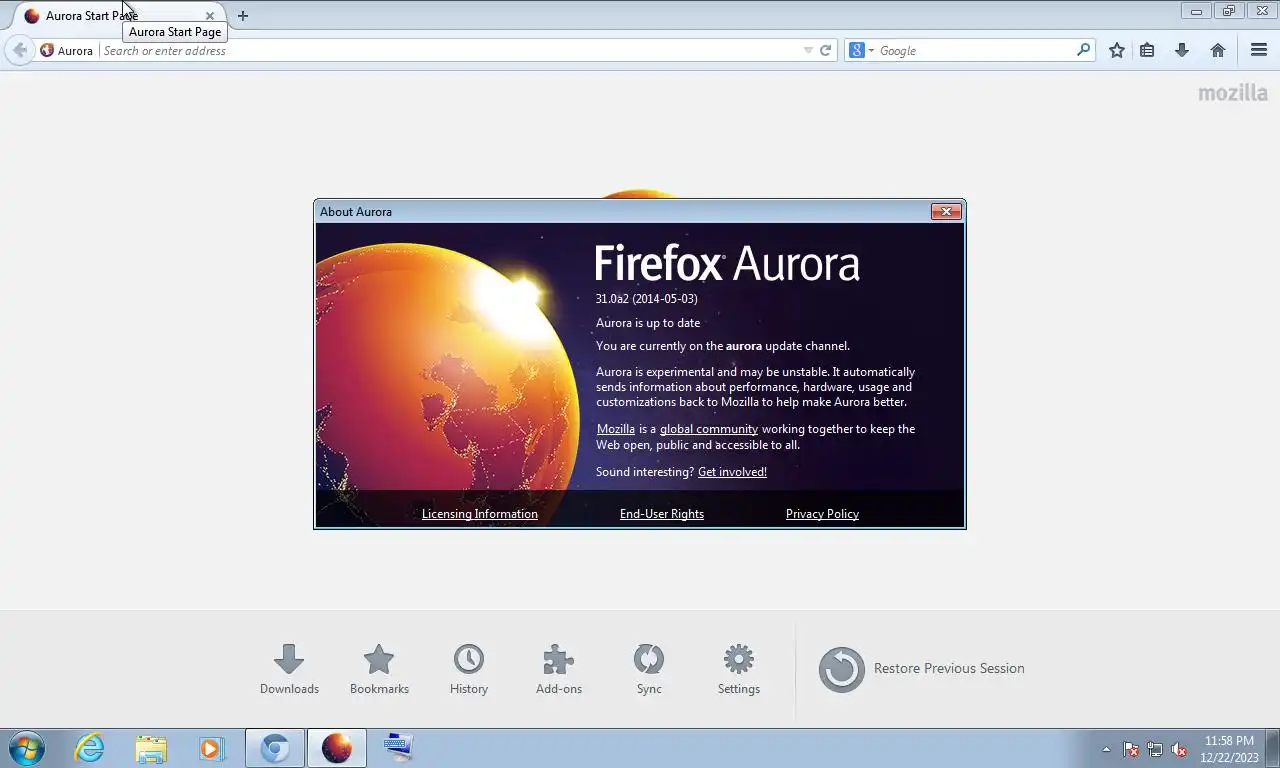Viewport: 1280px width, 768px height.
Task: Click the Aurora site identity icon
Action: (67, 50)
